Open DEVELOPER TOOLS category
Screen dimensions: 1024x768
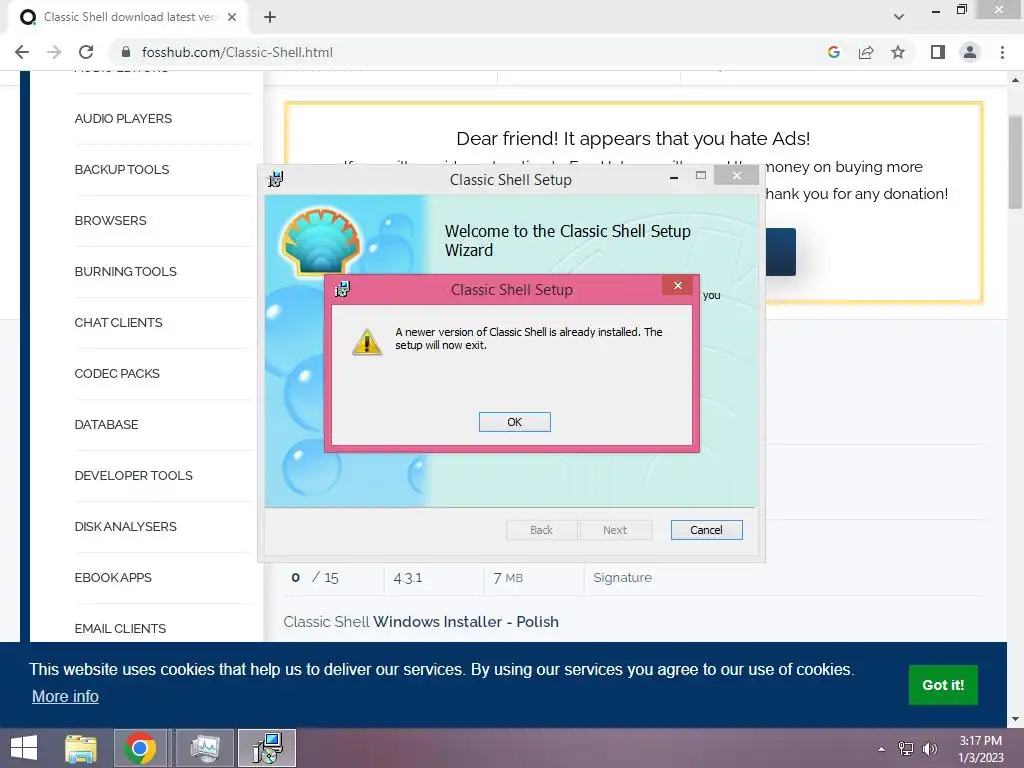133,475
